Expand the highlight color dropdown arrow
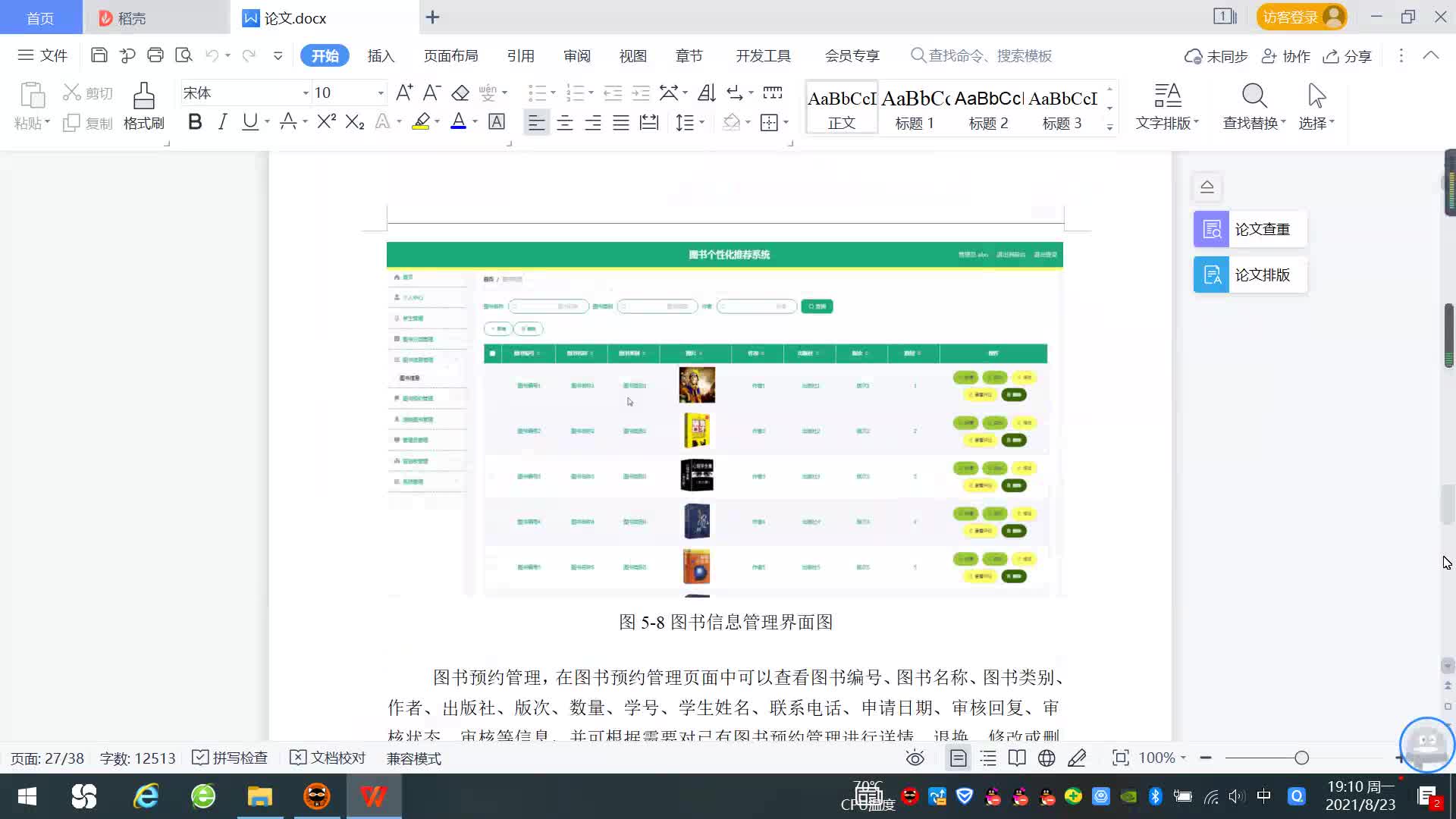 437,122
